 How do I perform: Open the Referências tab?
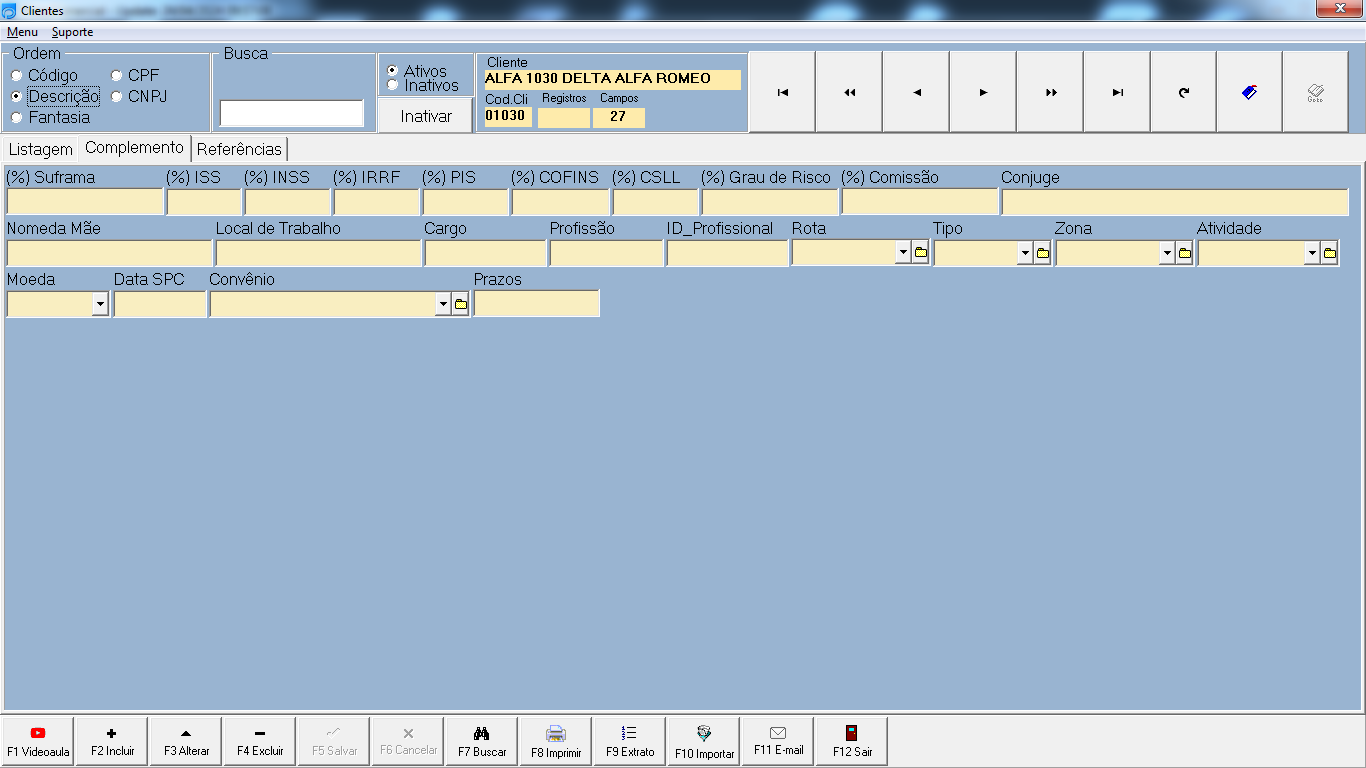[239, 150]
